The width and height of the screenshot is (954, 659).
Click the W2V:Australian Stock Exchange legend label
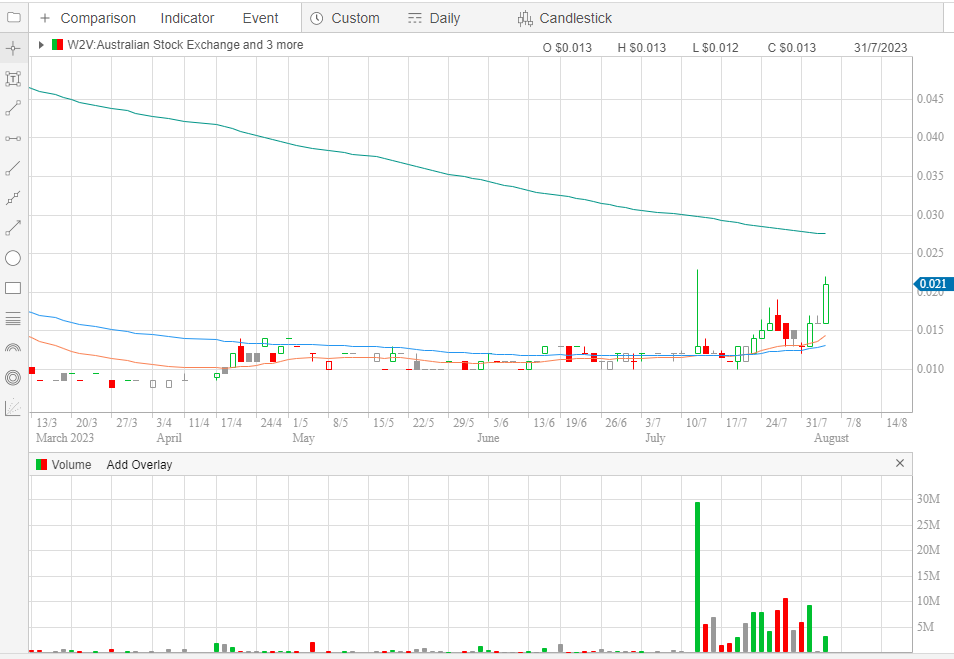[185, 45]
